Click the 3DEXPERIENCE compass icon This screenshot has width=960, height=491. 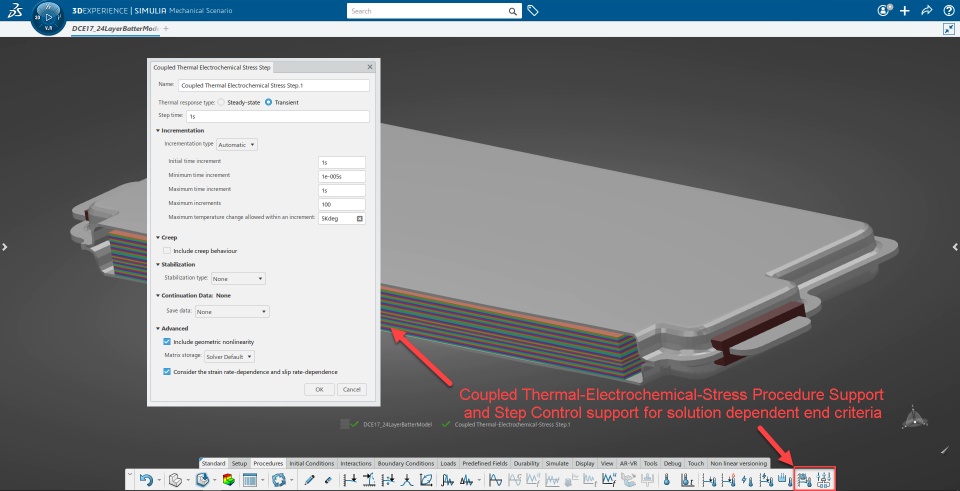tap(48, 17)
